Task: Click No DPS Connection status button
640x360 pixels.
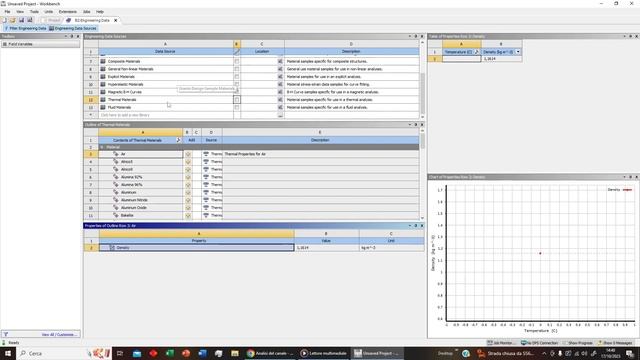Action: point(540,343)
